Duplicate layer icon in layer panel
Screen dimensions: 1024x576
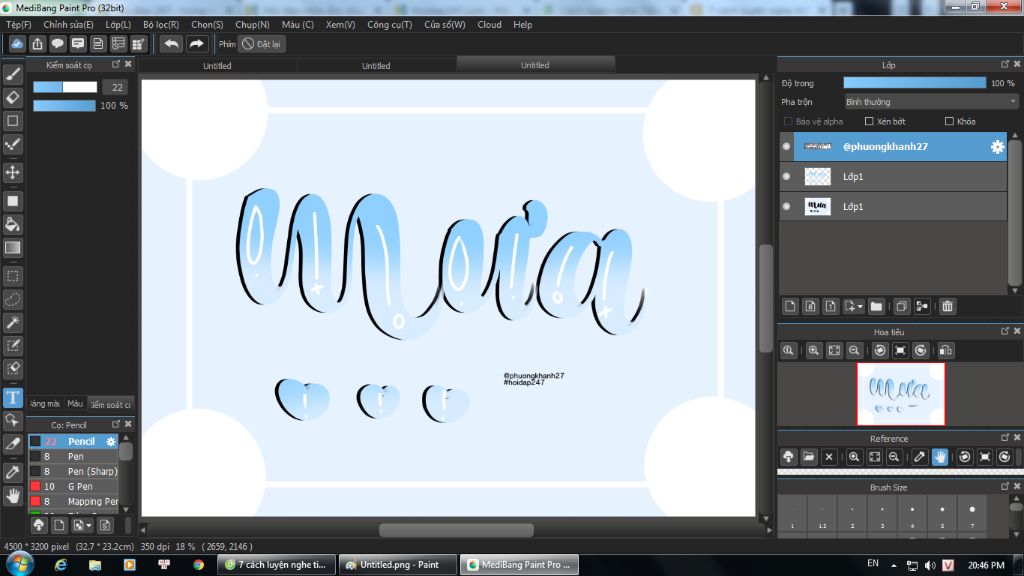pyautogui.click(x=901, y=306)
